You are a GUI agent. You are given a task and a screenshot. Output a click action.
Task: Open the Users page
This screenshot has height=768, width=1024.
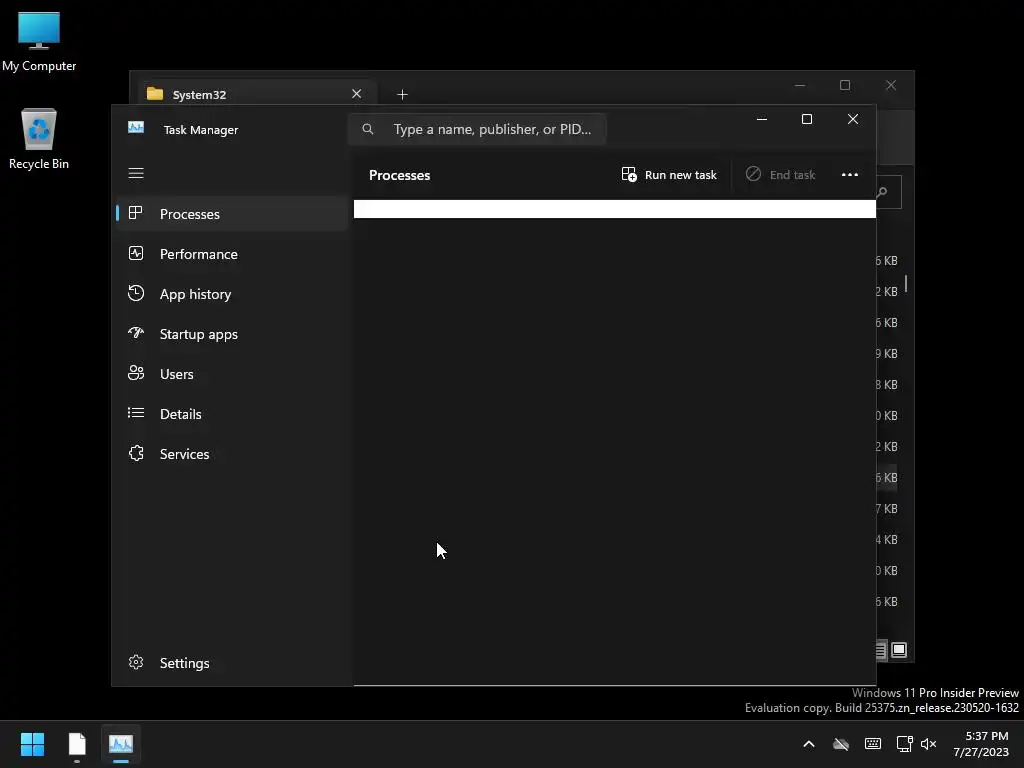(232, 374)
